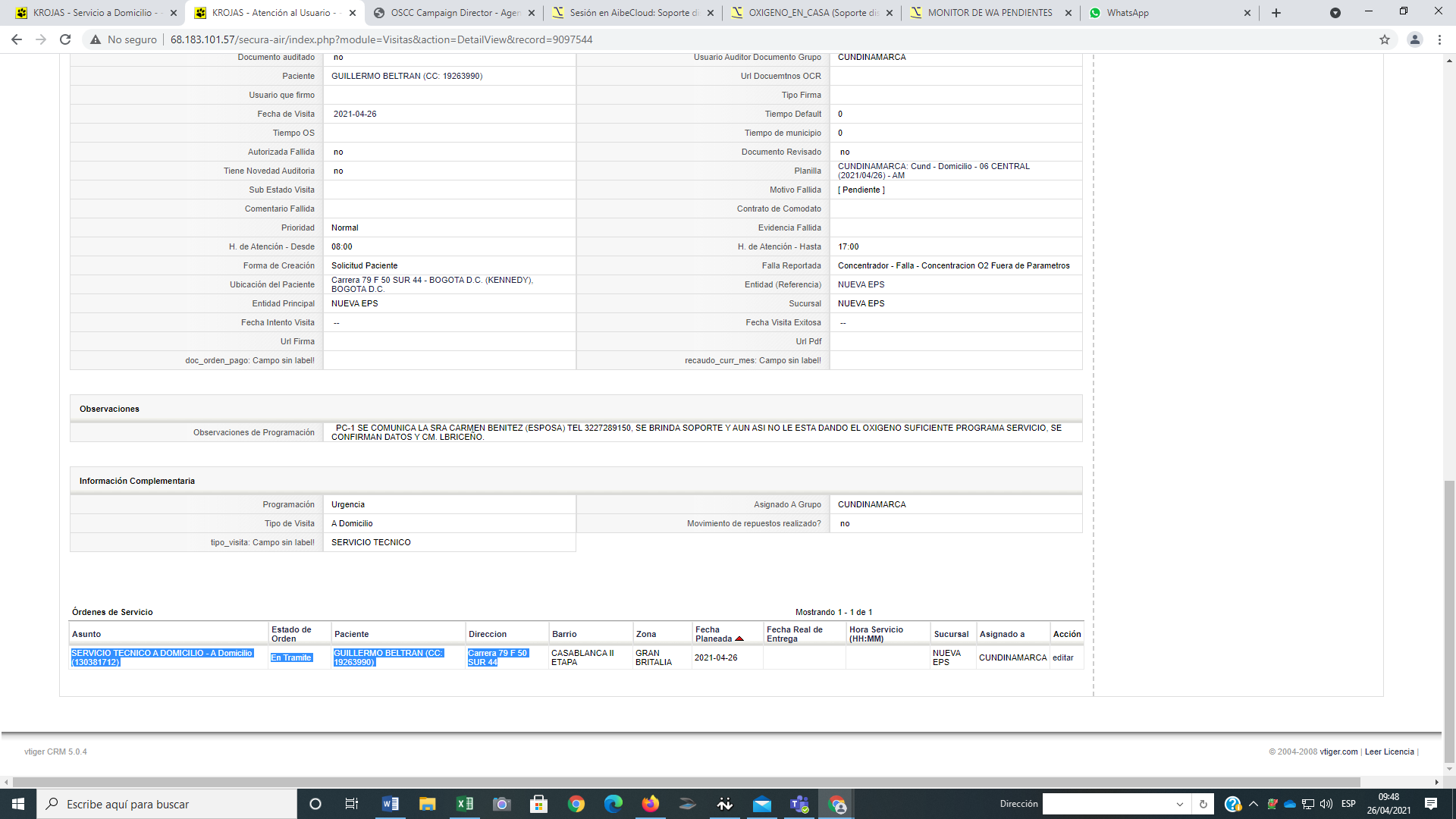Open the volume speaker icon
1456x819 pixels.
(1326, 804)
